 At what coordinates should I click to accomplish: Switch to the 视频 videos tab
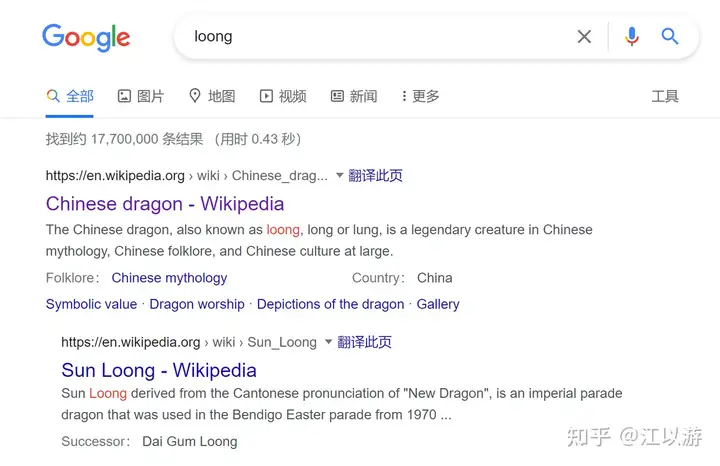pyautogui.click(x=283, y=96)
